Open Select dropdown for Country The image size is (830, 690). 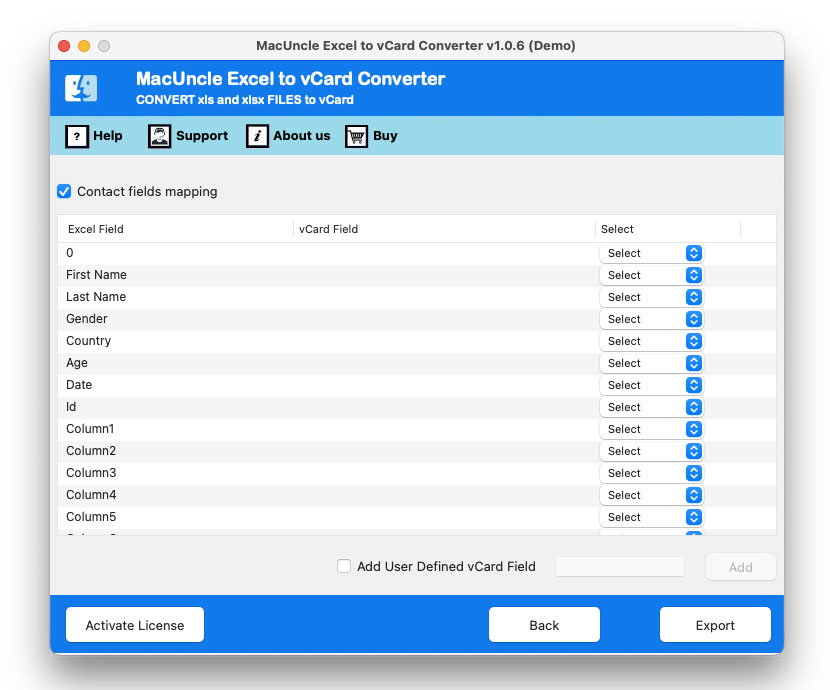point(651,341)
